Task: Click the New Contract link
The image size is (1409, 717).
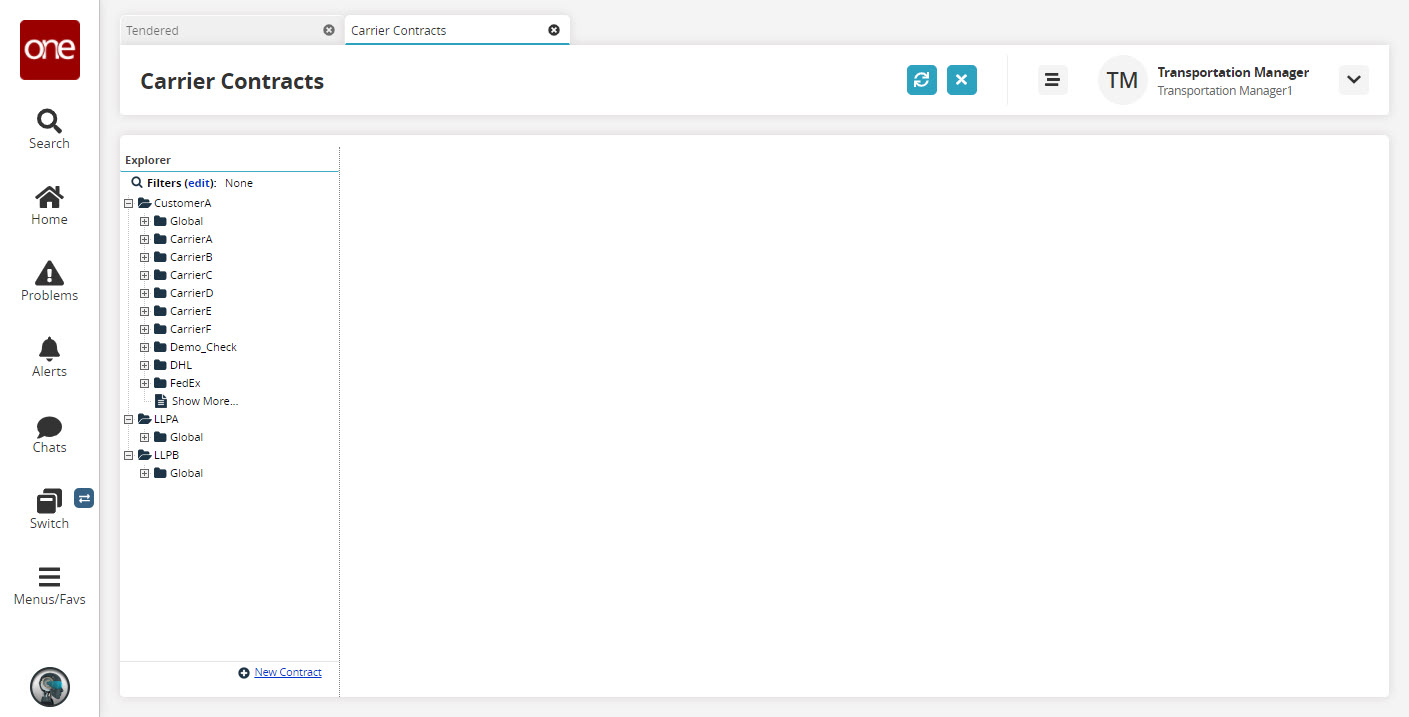Action: (288, 672)
